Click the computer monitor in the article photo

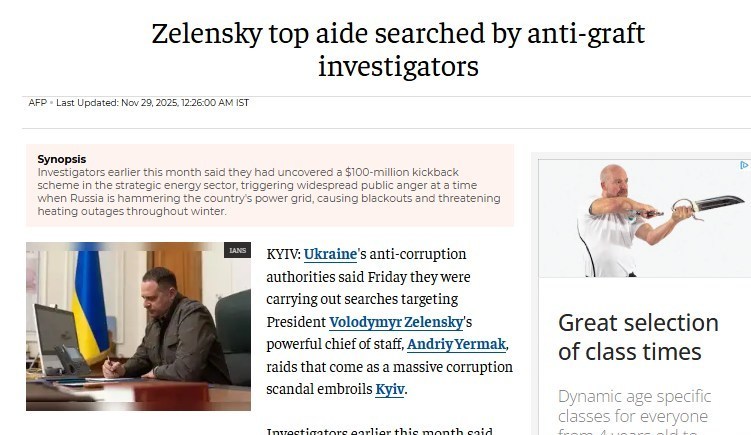(x=52, y=336)
